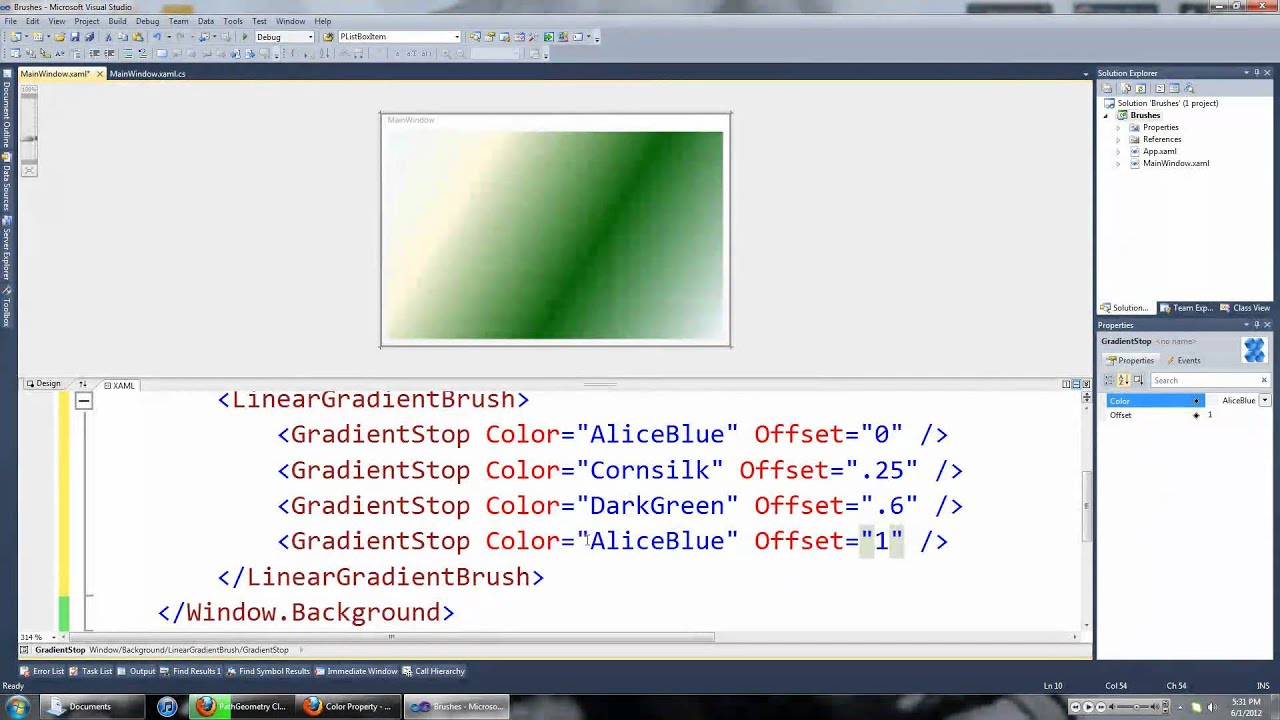Click the swap panes arrows icon

[x=83, y=385]
